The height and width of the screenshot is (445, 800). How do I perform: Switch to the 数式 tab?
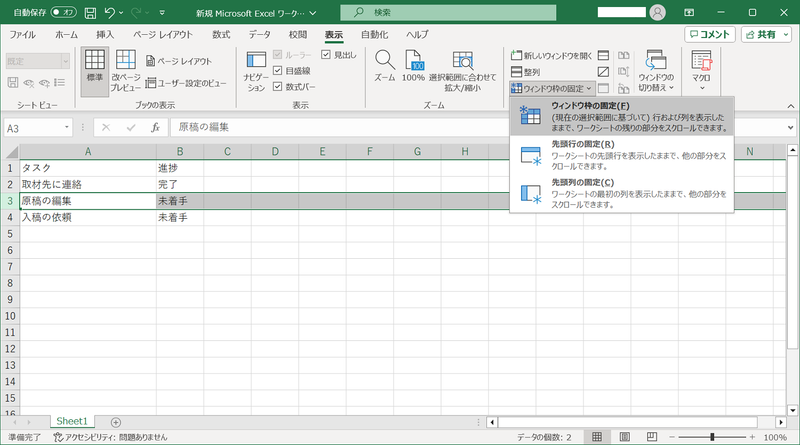(x=221, y=35)
